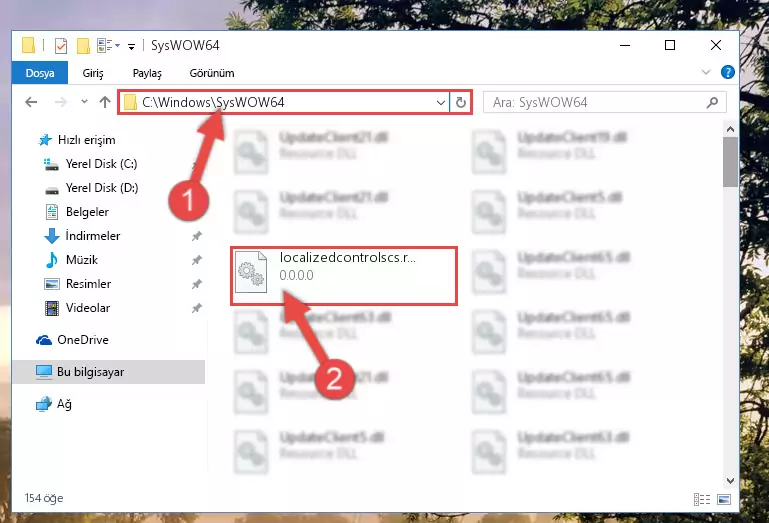Click the folder icon in title bar
This screenshot has height=523, width=769.
[28, 45]
